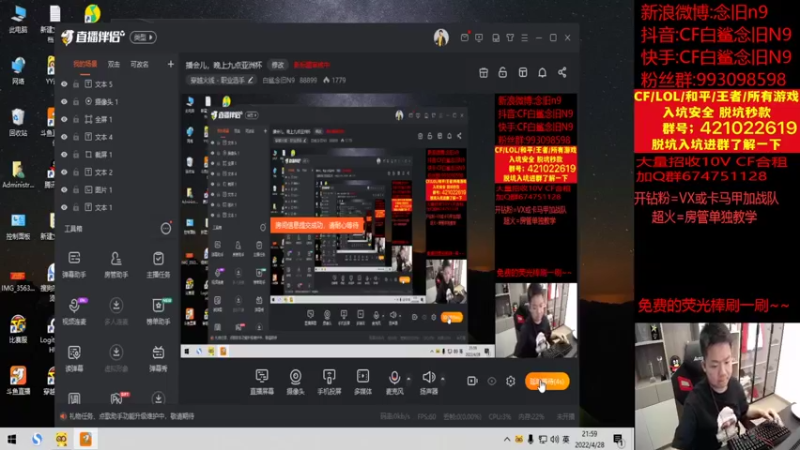The height and width of the screenshot is (450, 800).
Task: Open the 弹幕助手 tool
Action: point(74,263)
